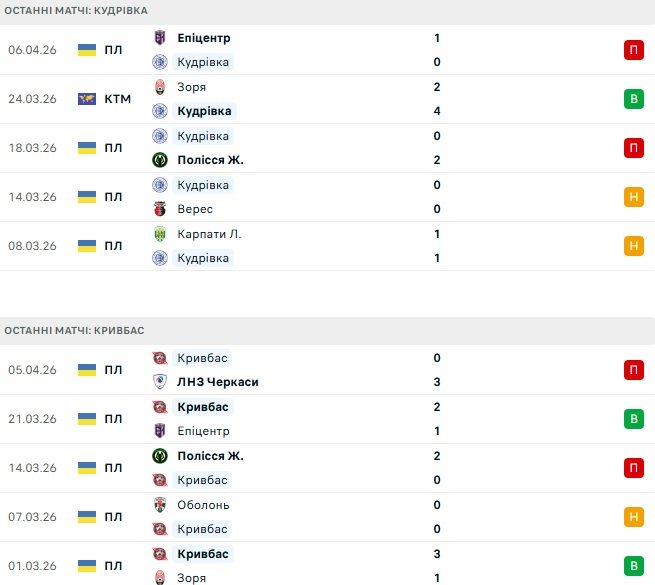This screenshot has height=585, width=655.
Task: Click the КТМ tournament flag icon
Action: pyautogui.click(x=87, y=99)
